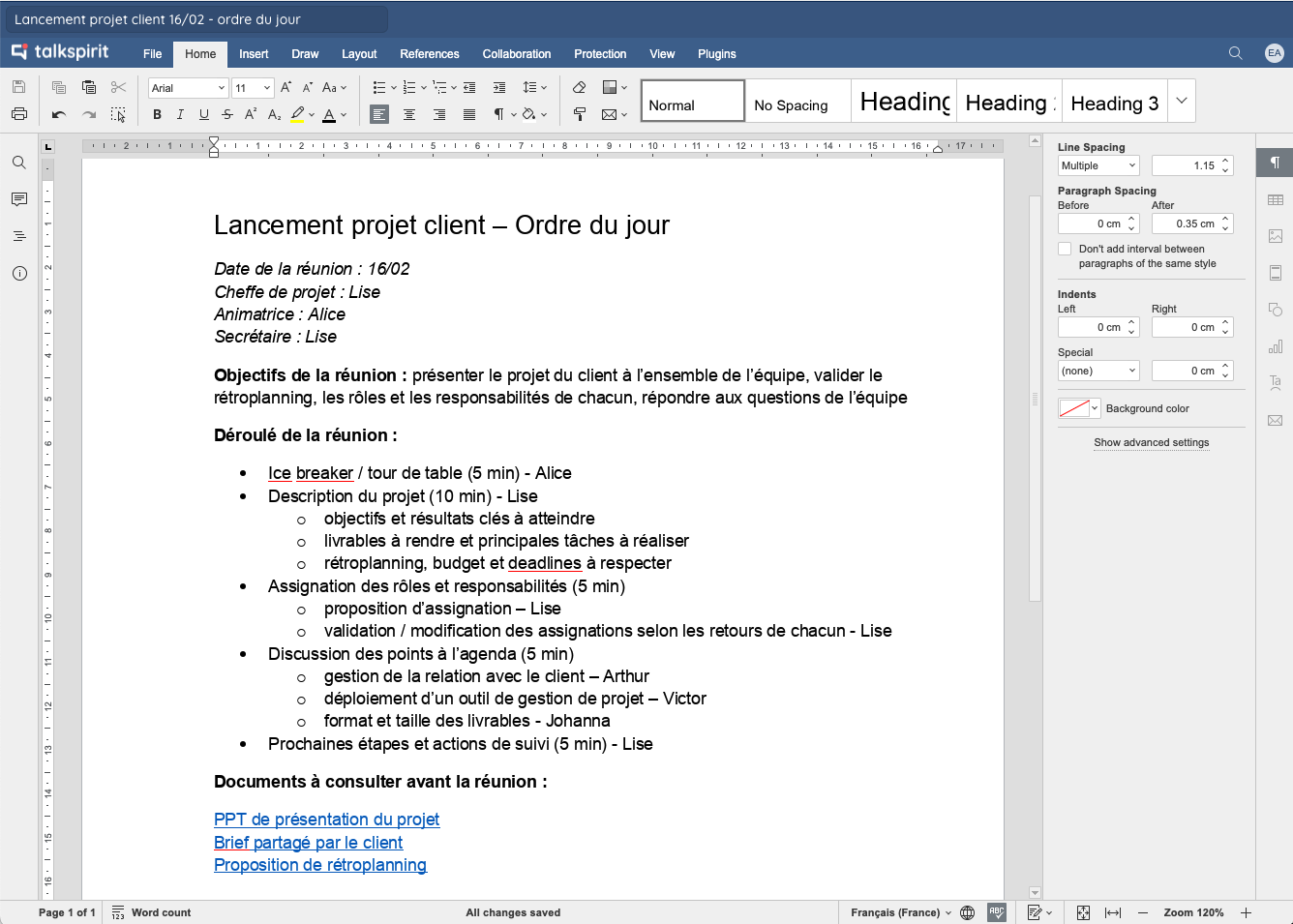The image size is (1293, 924).
Task: Switch to the Insert tab
Action: point(254,54)
